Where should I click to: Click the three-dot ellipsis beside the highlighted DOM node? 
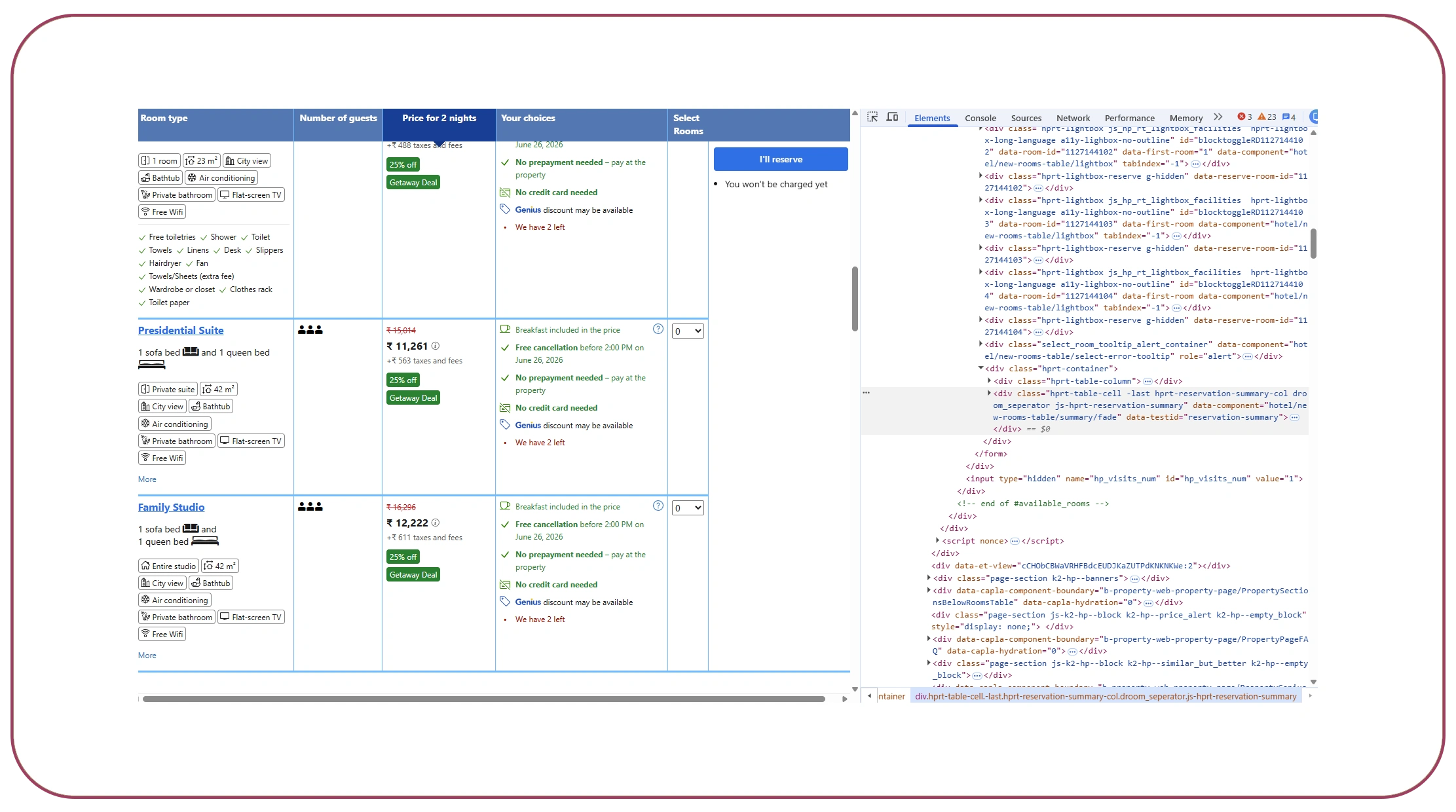866,393
